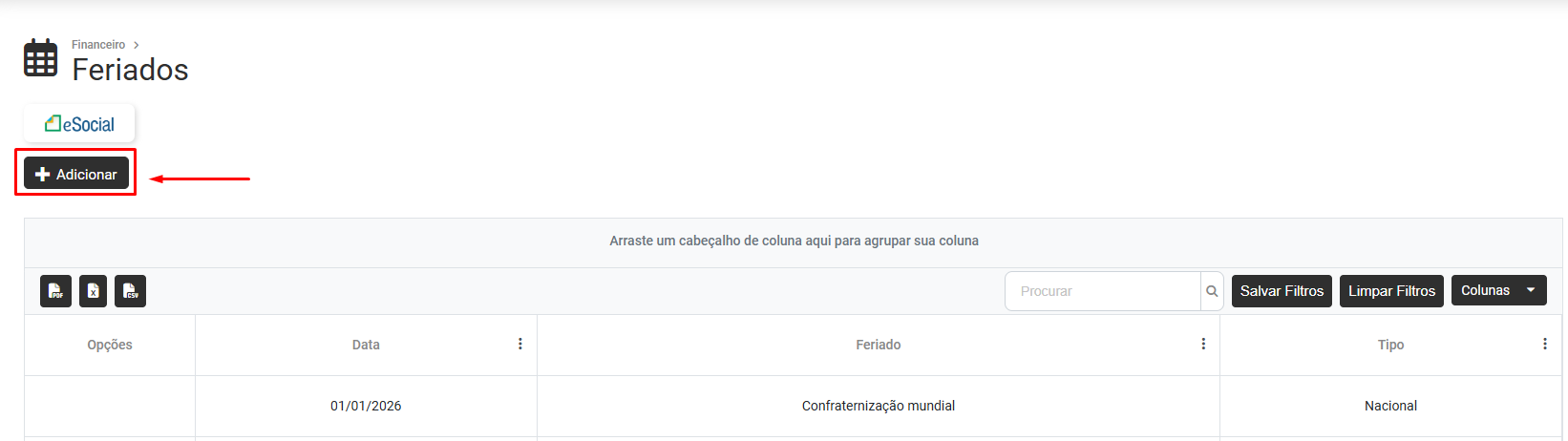Go to the Financeiro breadcrumb
Viewport: 1568px width, 441px height.
[98, 45]
